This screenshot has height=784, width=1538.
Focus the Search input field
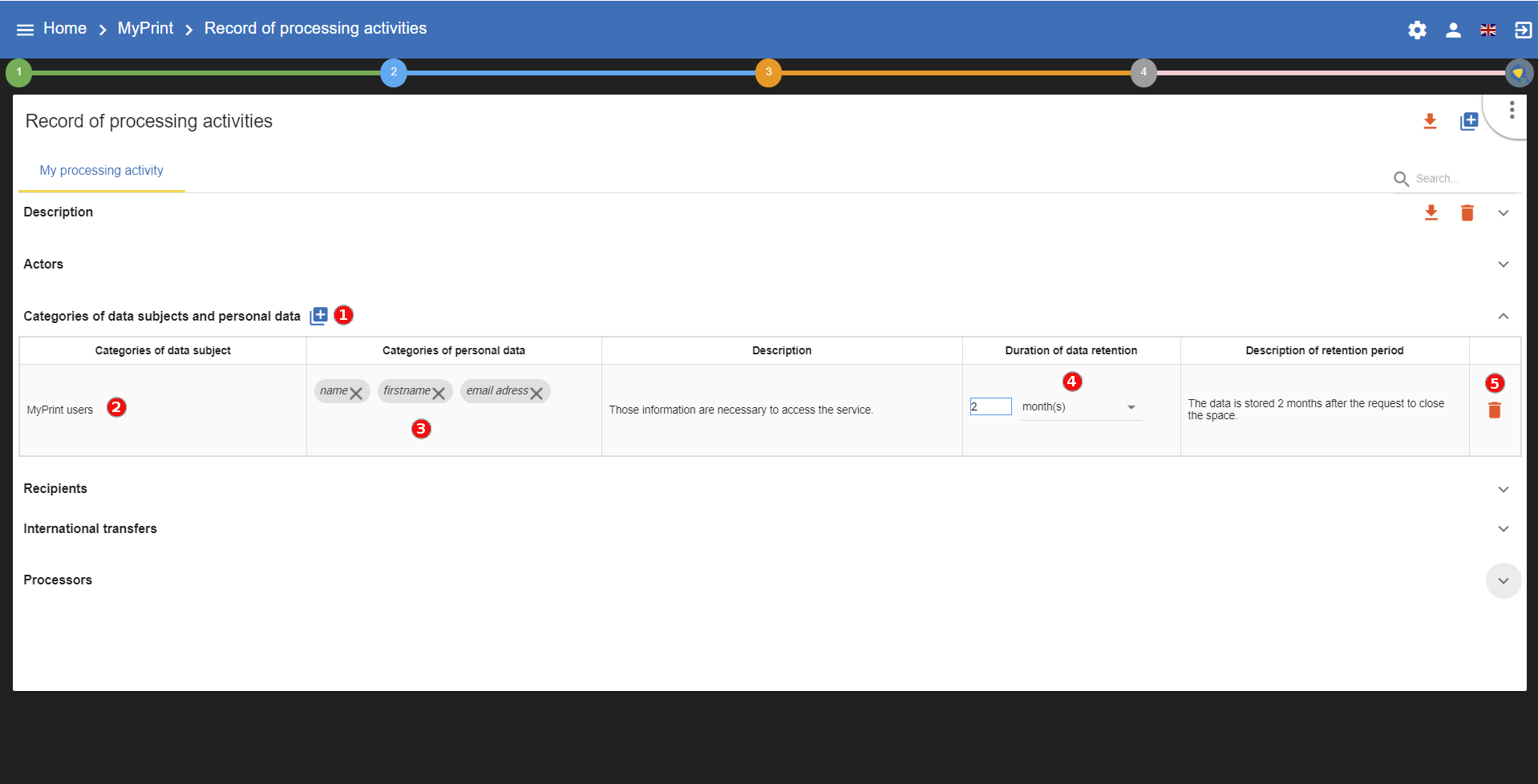point(1466,179)
